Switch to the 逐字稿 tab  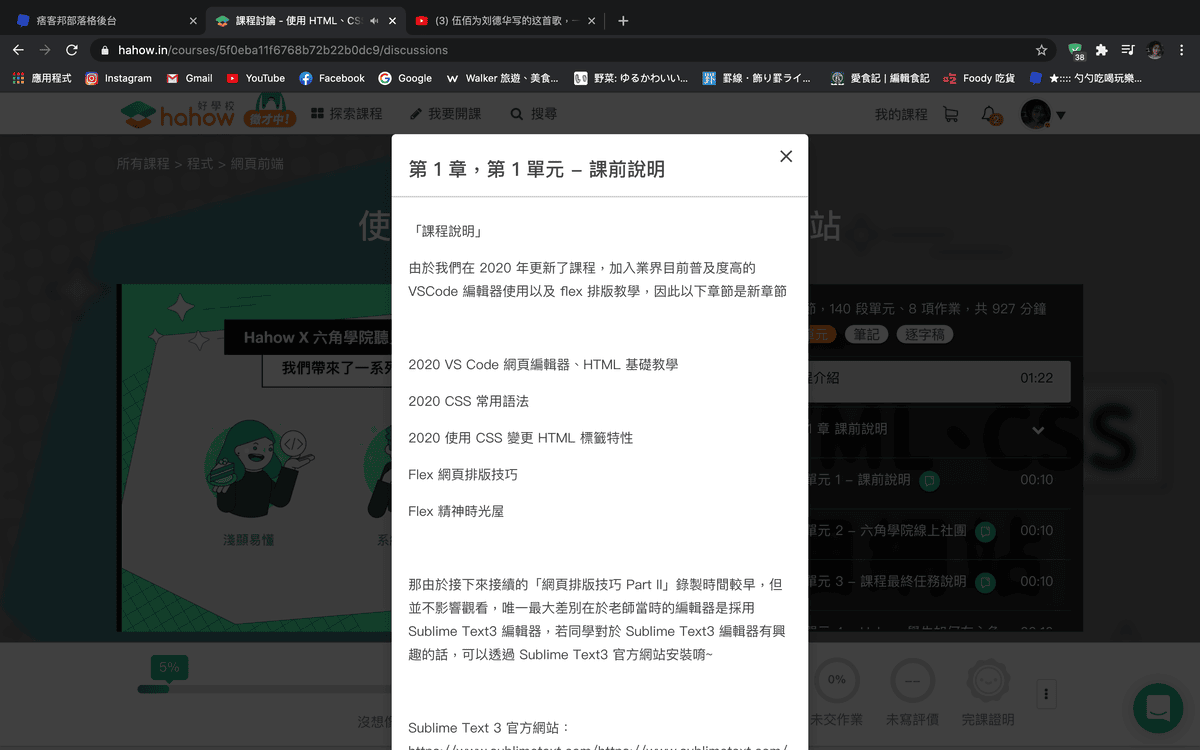pos(925,335)
